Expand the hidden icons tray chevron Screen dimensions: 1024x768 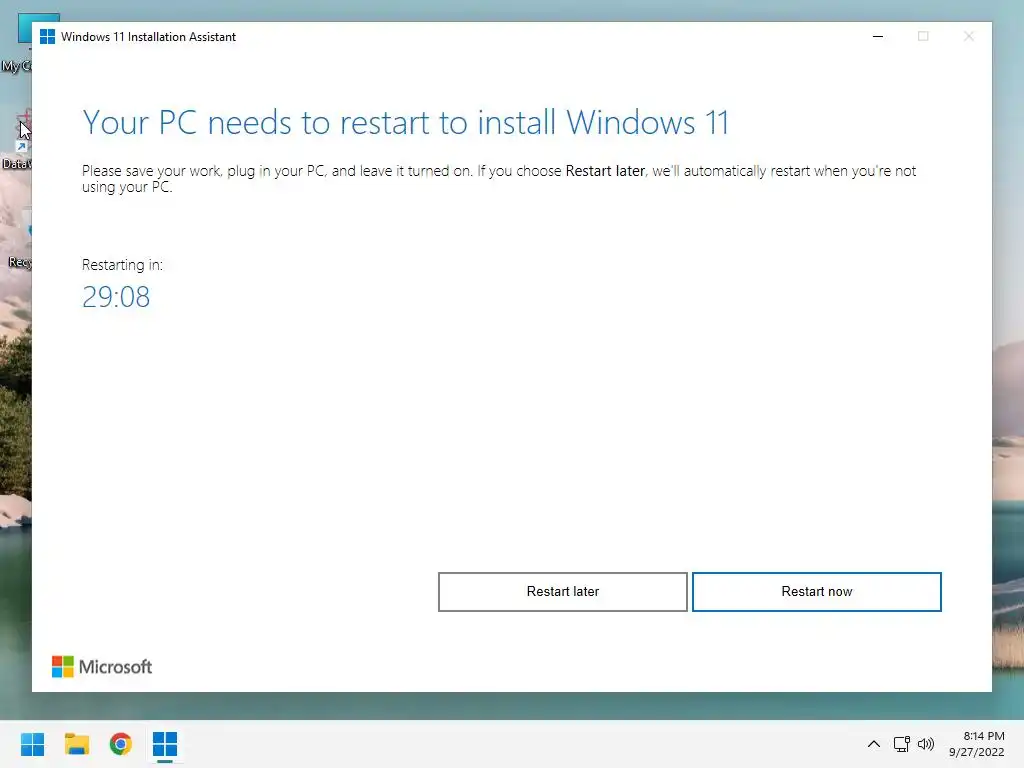point(874,744)
